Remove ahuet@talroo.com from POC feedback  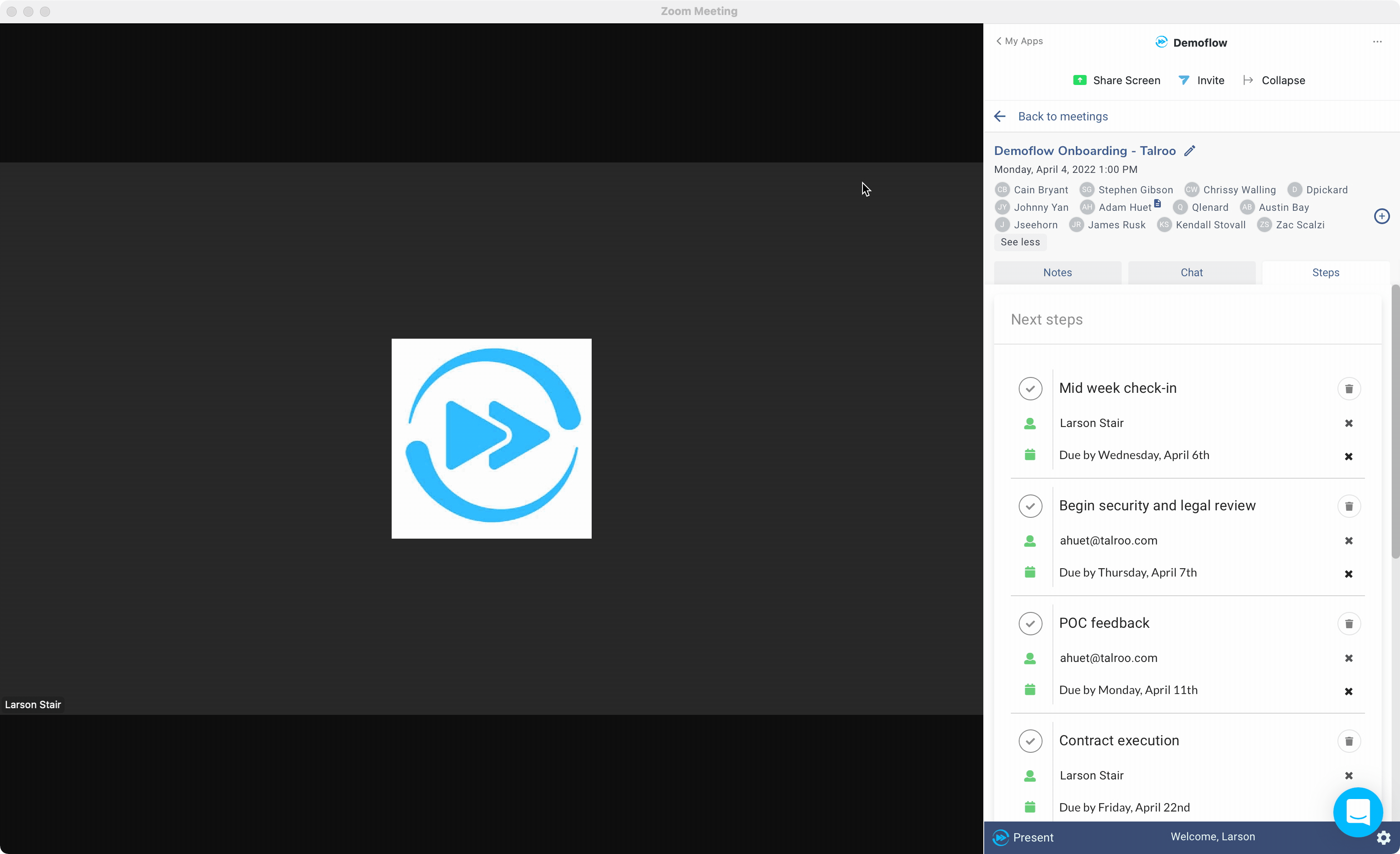(x=1348, y=658)
